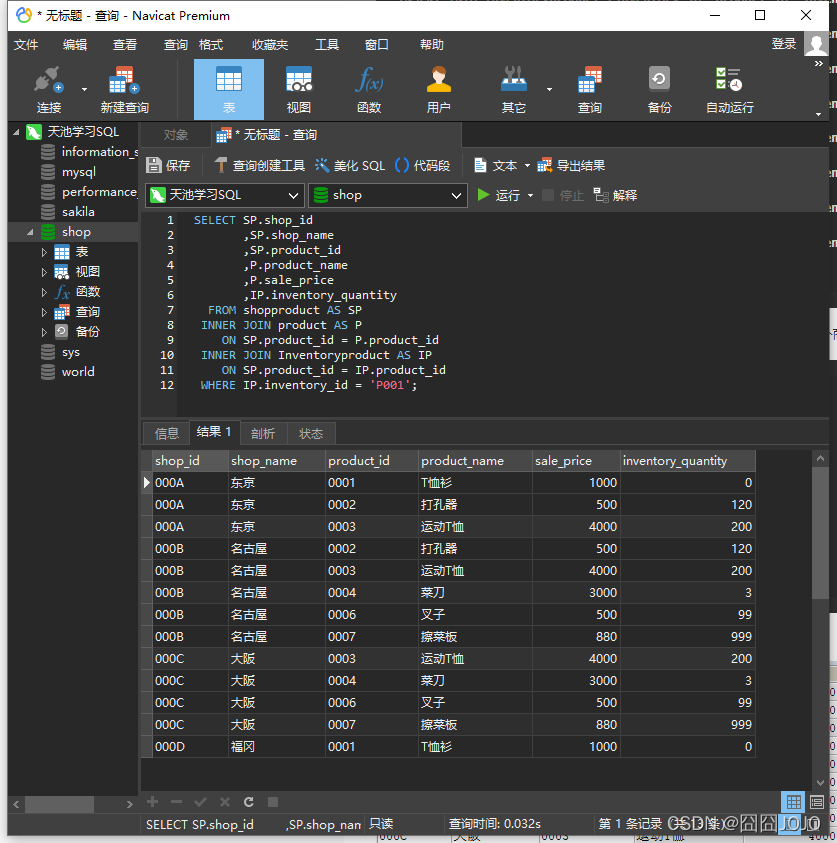Expand the 表 node under shop

44,252
